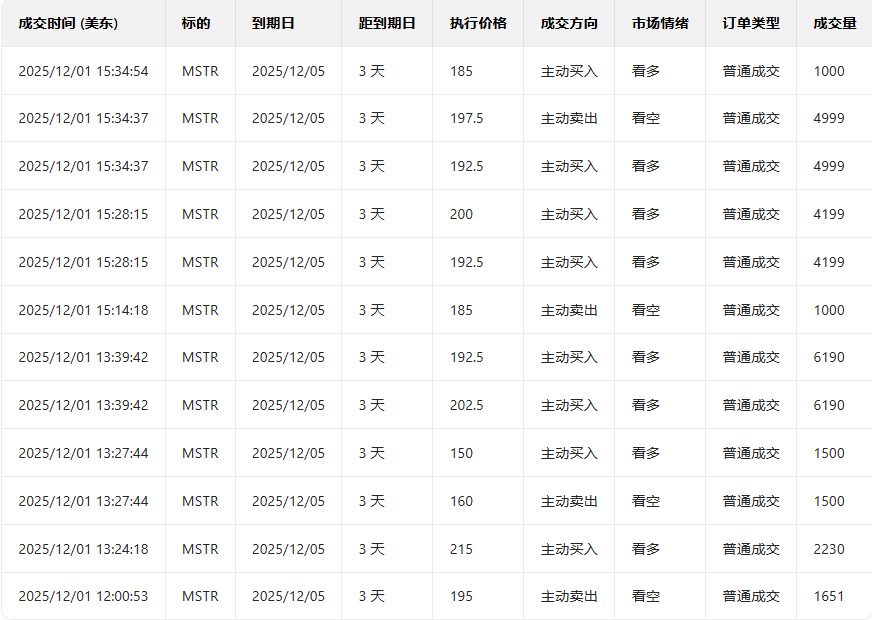Select the volume 1651 cell
Viewport: 872px width, 620px height.
(829, 596)
